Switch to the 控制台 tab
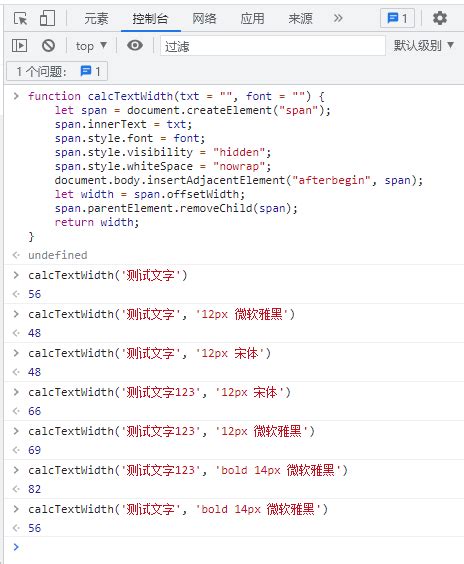This screenshot has height=564, width=464. pyautogui.click(x=150, y=18)
